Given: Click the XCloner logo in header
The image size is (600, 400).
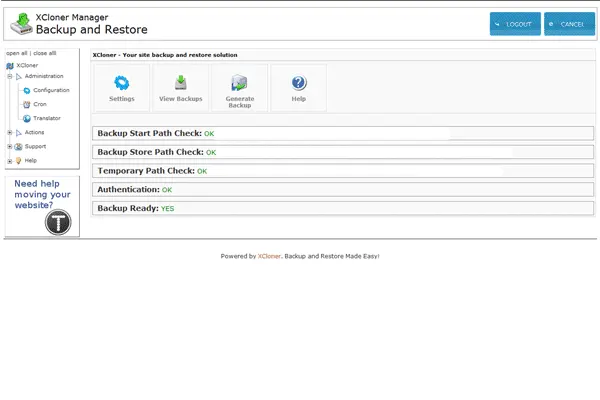Looking at the screenshot, I should pyautogui.click(x=20, y=23).
